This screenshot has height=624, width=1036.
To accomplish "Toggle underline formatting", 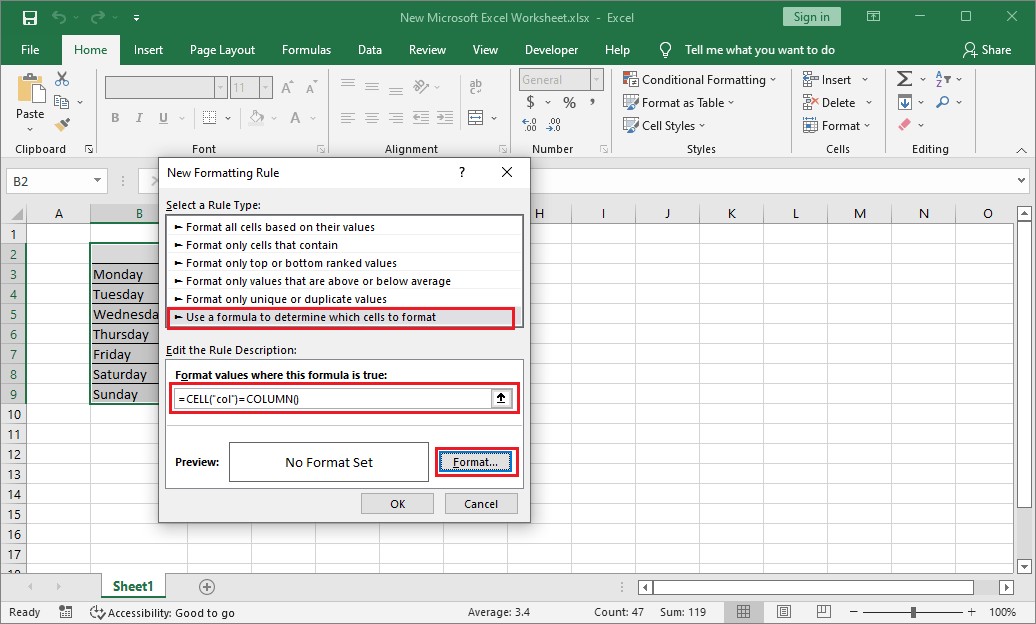I will [x=161, y=117].
